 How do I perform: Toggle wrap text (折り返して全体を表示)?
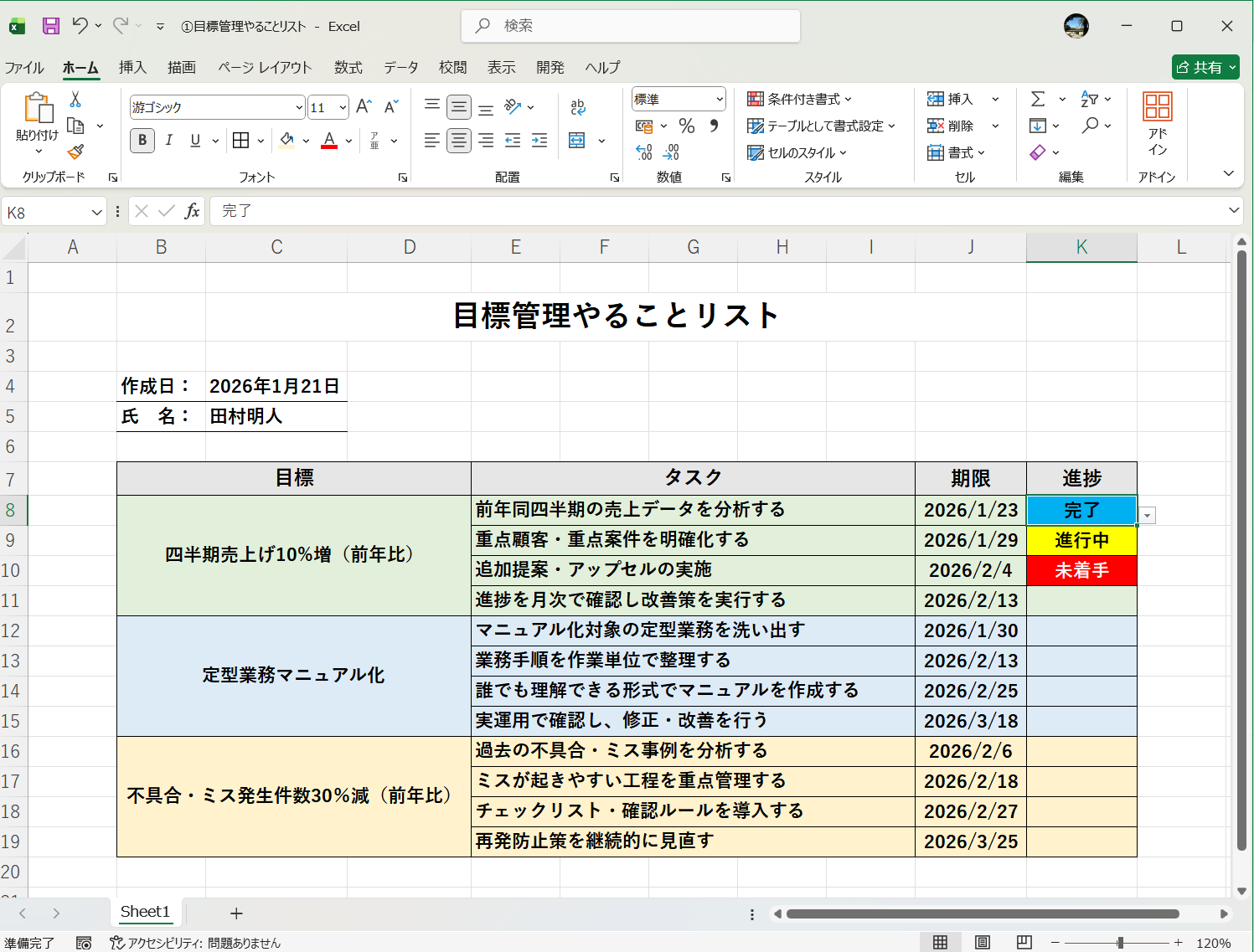coord(577,107)
